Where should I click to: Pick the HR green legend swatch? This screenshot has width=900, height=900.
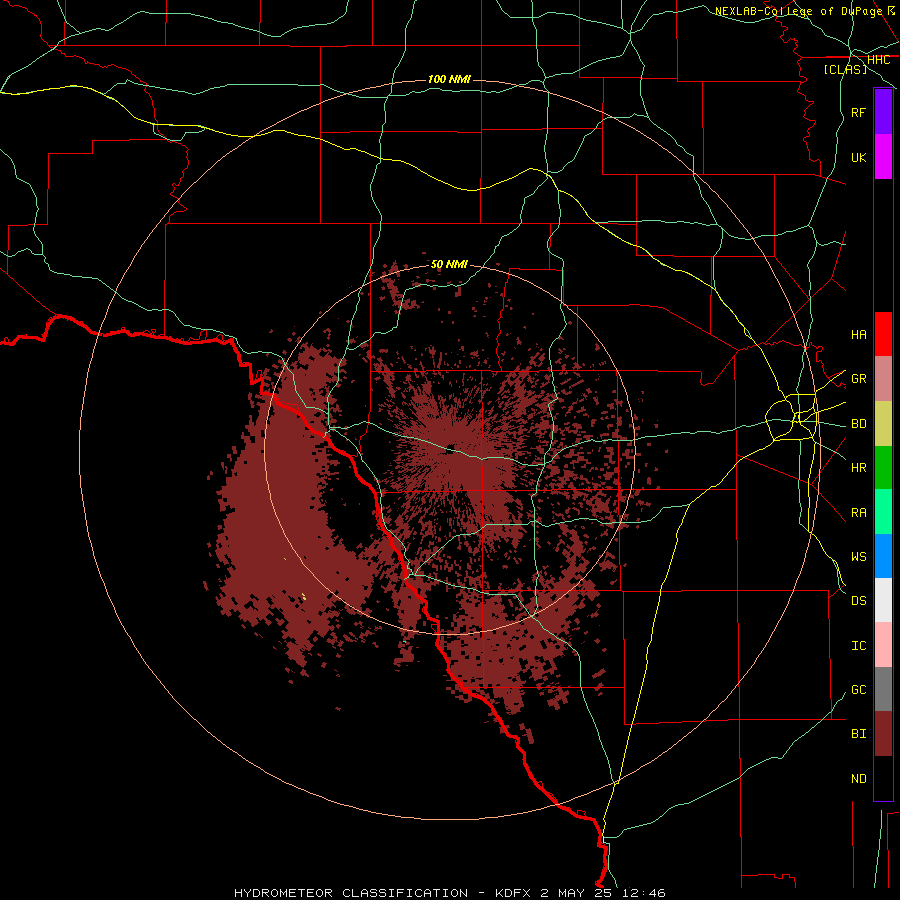883,468
